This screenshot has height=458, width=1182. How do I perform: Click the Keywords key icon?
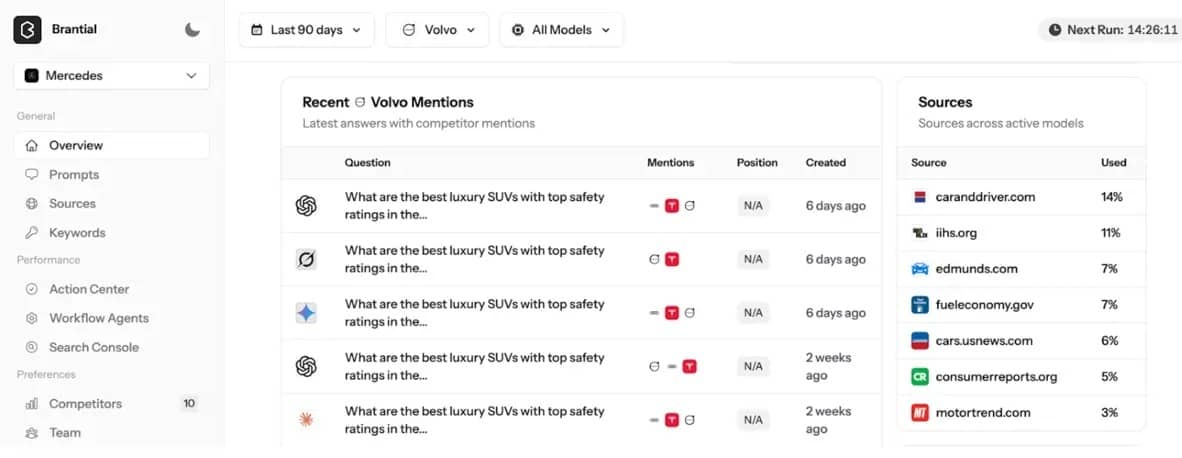point(32,233)
